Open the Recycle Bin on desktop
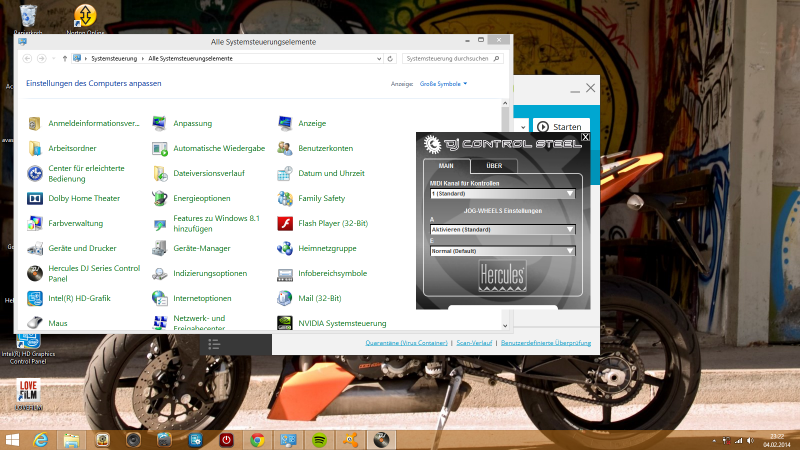Viewport: 800px width, 450px height. [29, 19]
